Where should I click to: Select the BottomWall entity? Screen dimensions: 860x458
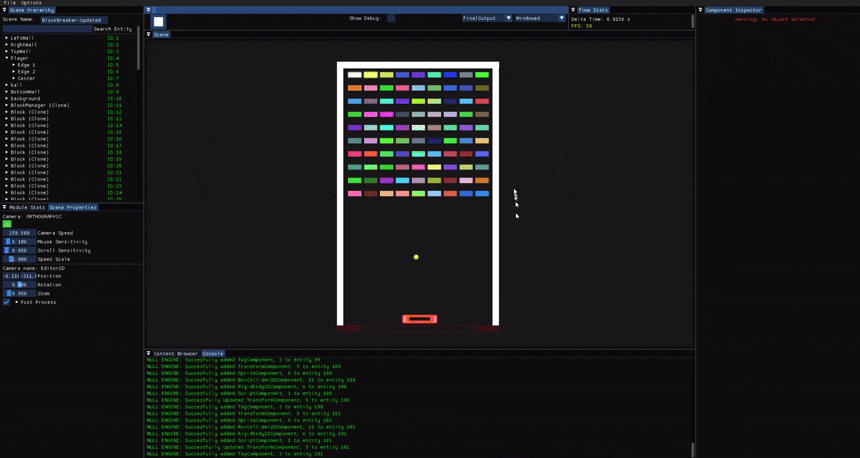point(25,92)
